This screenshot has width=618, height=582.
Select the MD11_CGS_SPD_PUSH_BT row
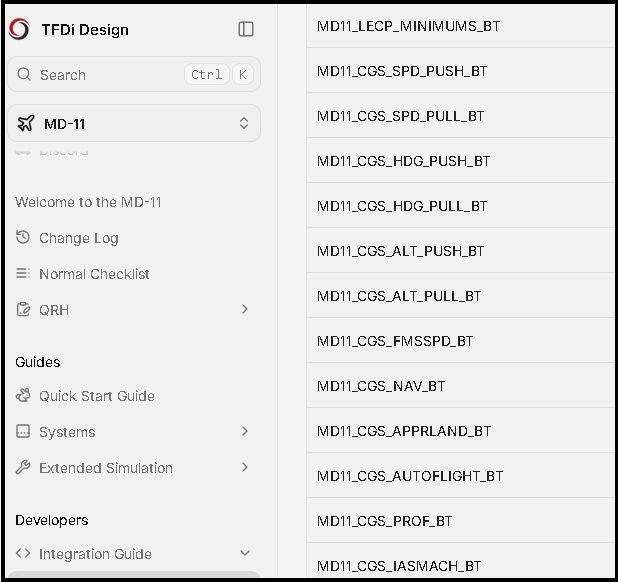point(460,71)
